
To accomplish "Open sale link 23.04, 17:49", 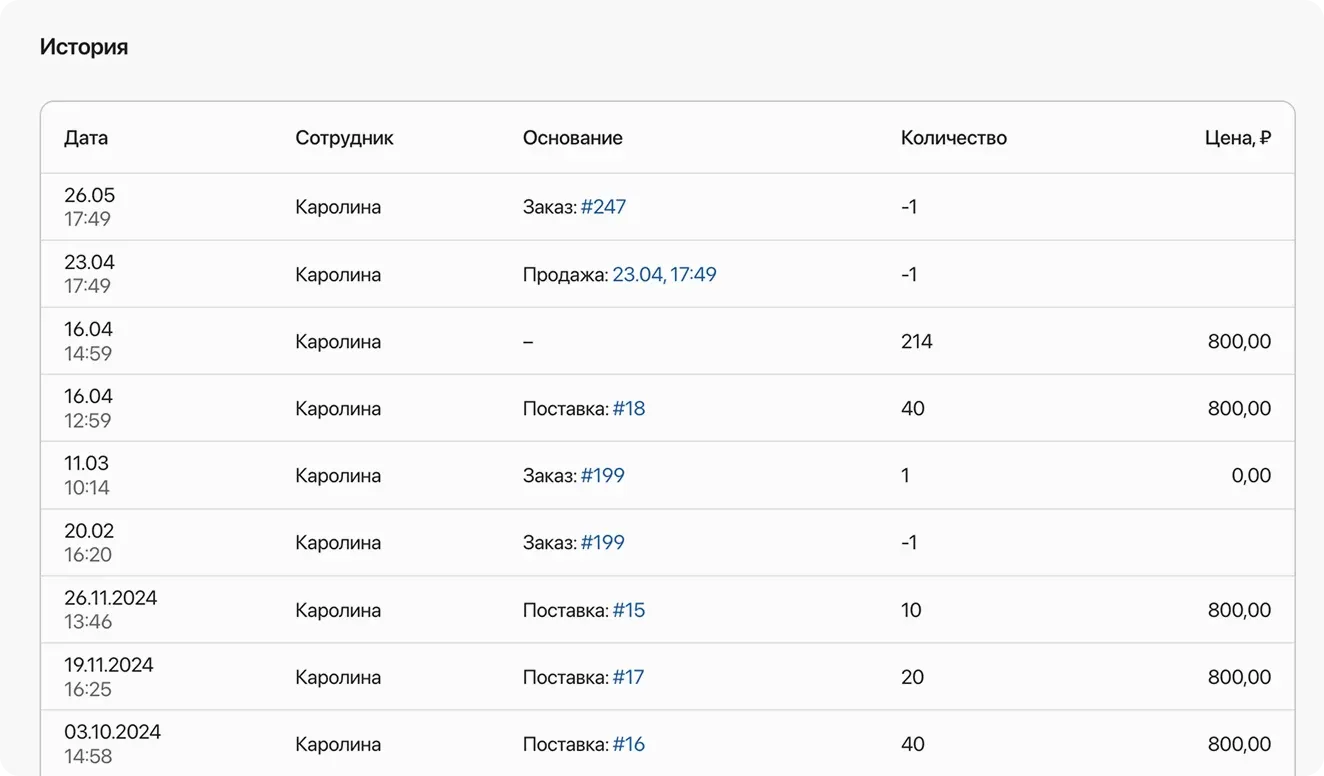I will click(665, 273).
